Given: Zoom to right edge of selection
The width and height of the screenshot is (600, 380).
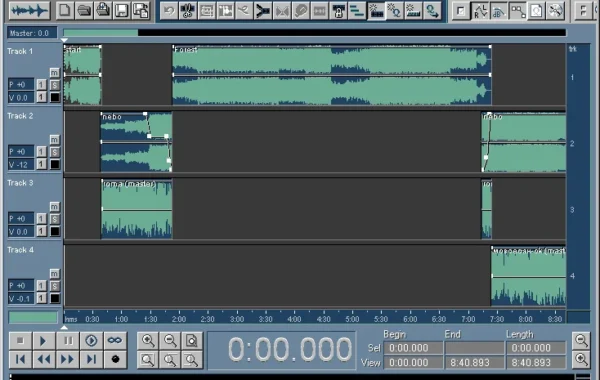Looking at the screenshot, I should pos(191,359).
